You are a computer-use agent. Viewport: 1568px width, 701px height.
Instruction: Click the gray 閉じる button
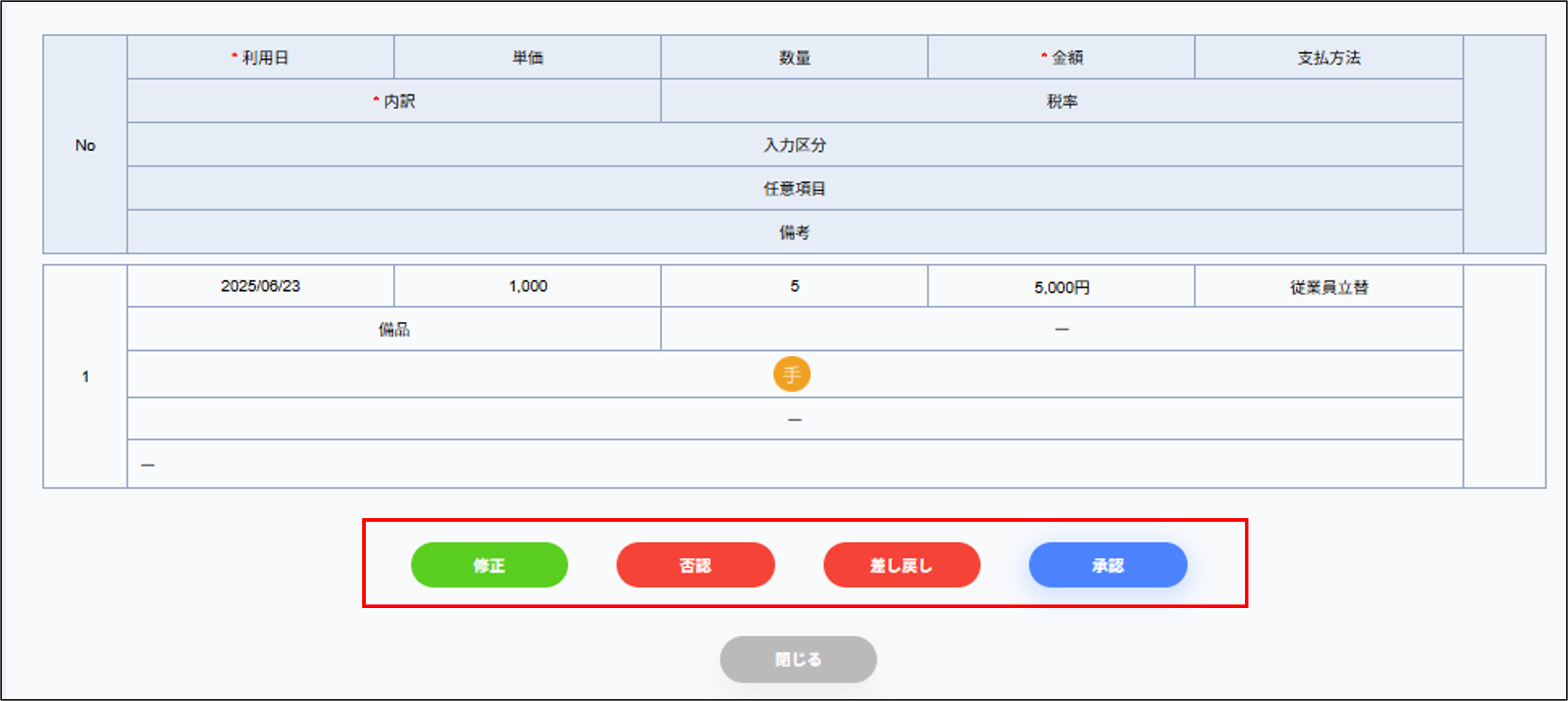(798, 659)
